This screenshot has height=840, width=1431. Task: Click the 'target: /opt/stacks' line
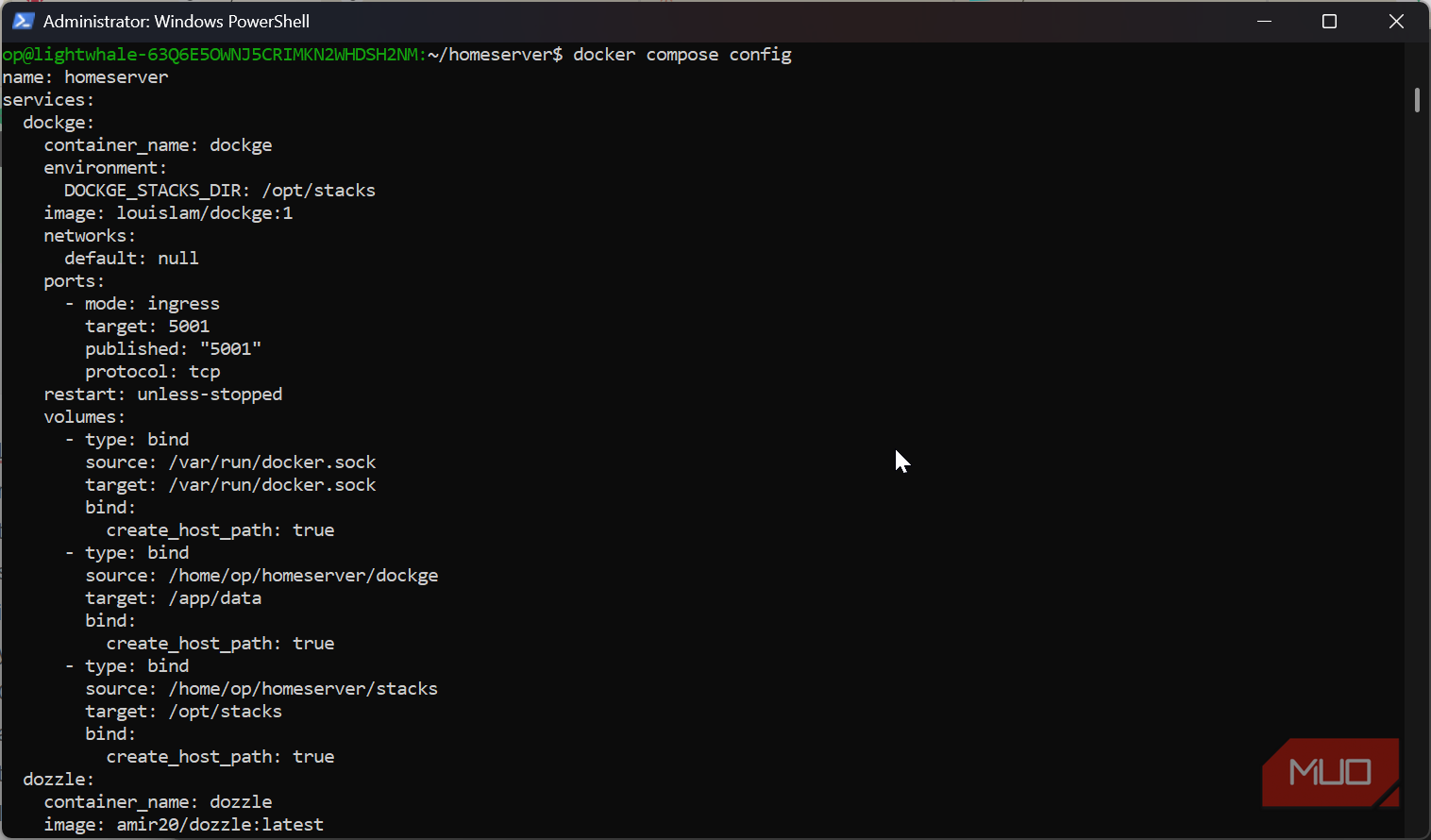[x=183, y=712]
